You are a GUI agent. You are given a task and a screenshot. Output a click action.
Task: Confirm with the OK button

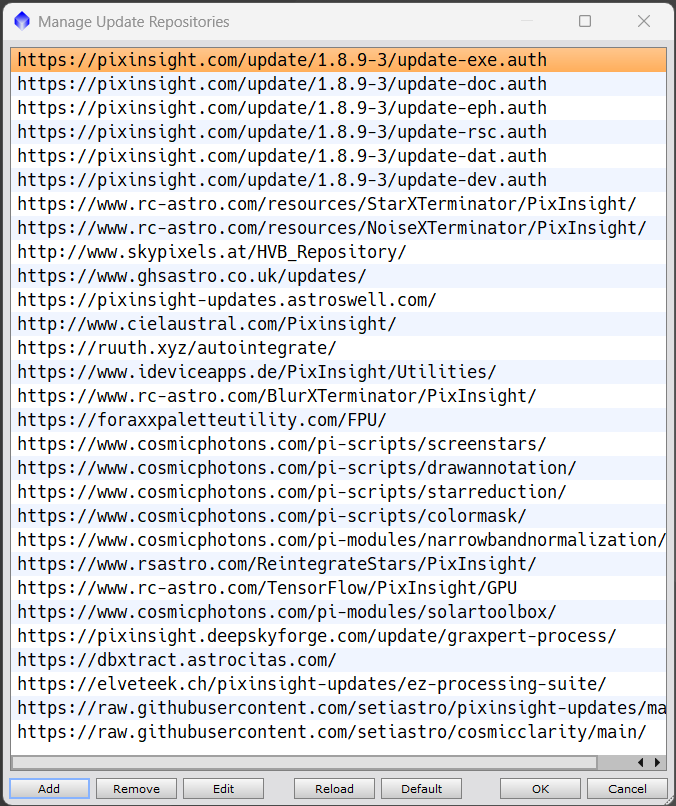point(540,789)
